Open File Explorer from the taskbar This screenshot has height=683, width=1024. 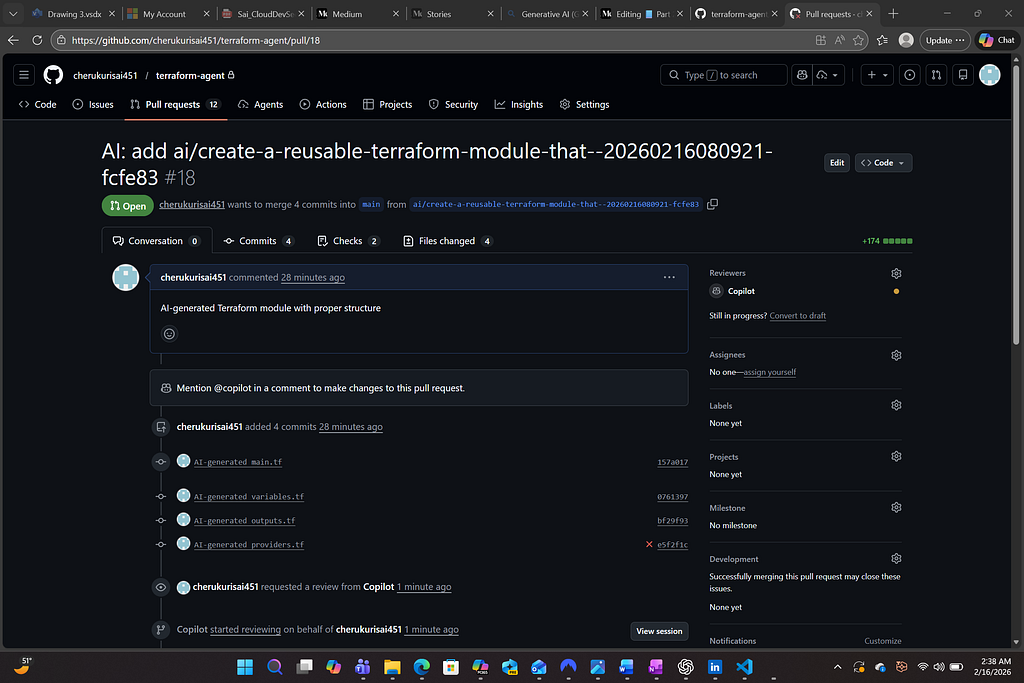[392, 667]
